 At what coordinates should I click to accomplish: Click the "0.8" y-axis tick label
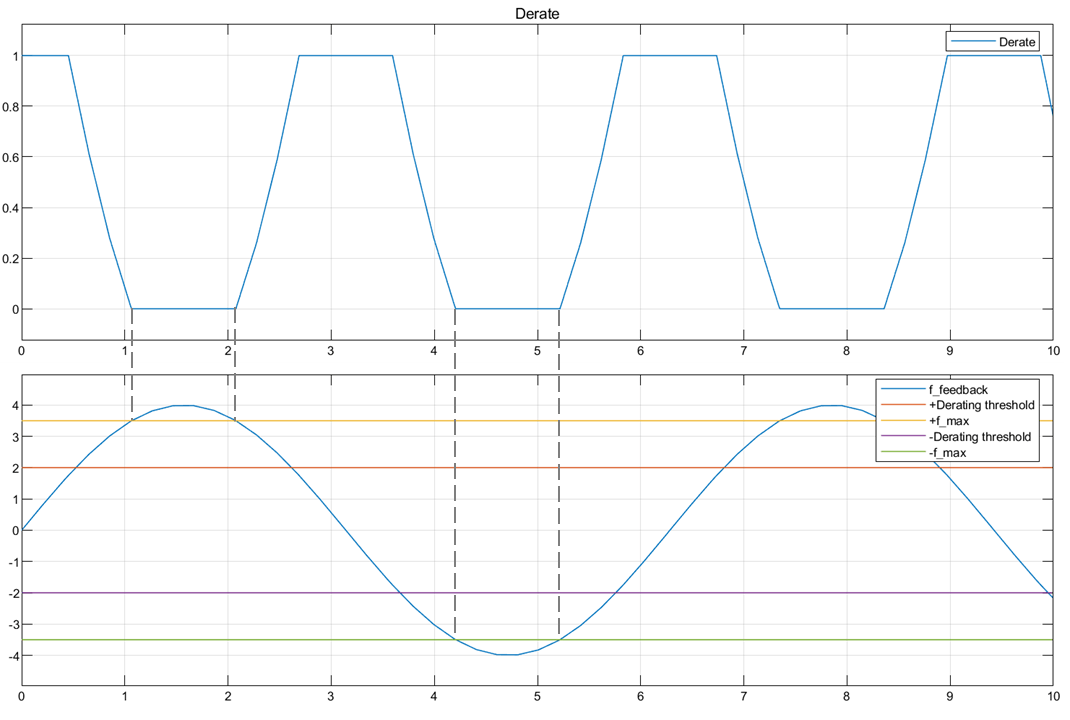[x=10, y=106]
